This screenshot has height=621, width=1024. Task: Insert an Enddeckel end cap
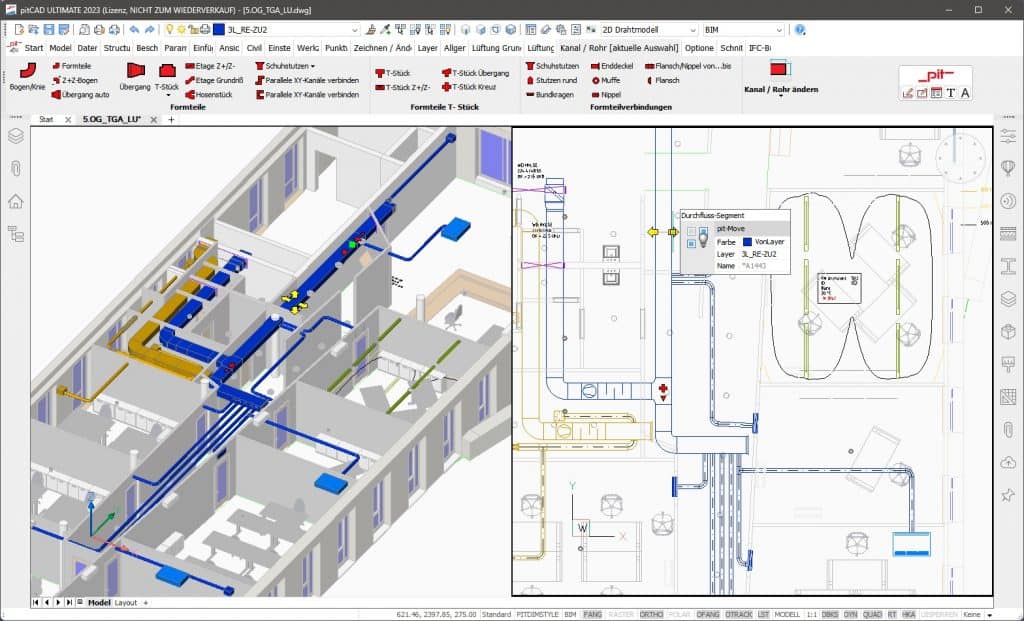(x=612, y=66)
